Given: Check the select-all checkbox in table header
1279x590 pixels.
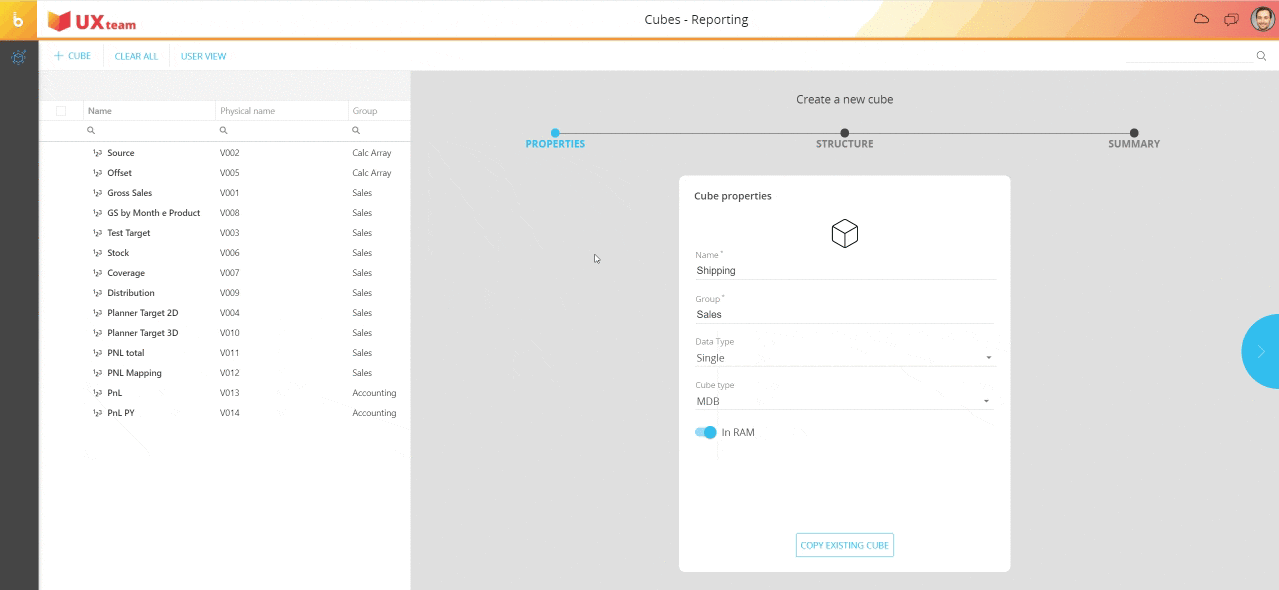Looking at the screenshot, I should tap(61, 111).
